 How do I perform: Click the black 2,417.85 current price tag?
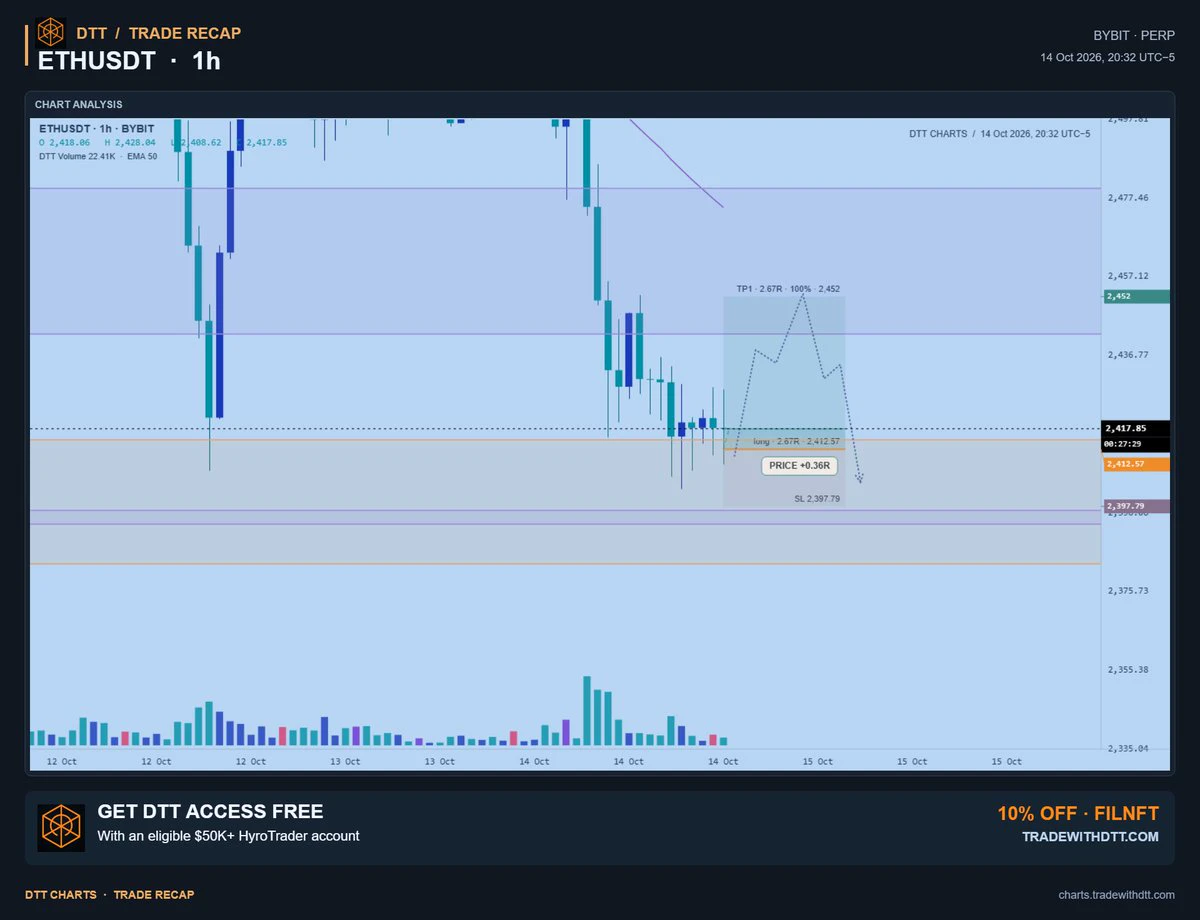tap(1136, 428)
